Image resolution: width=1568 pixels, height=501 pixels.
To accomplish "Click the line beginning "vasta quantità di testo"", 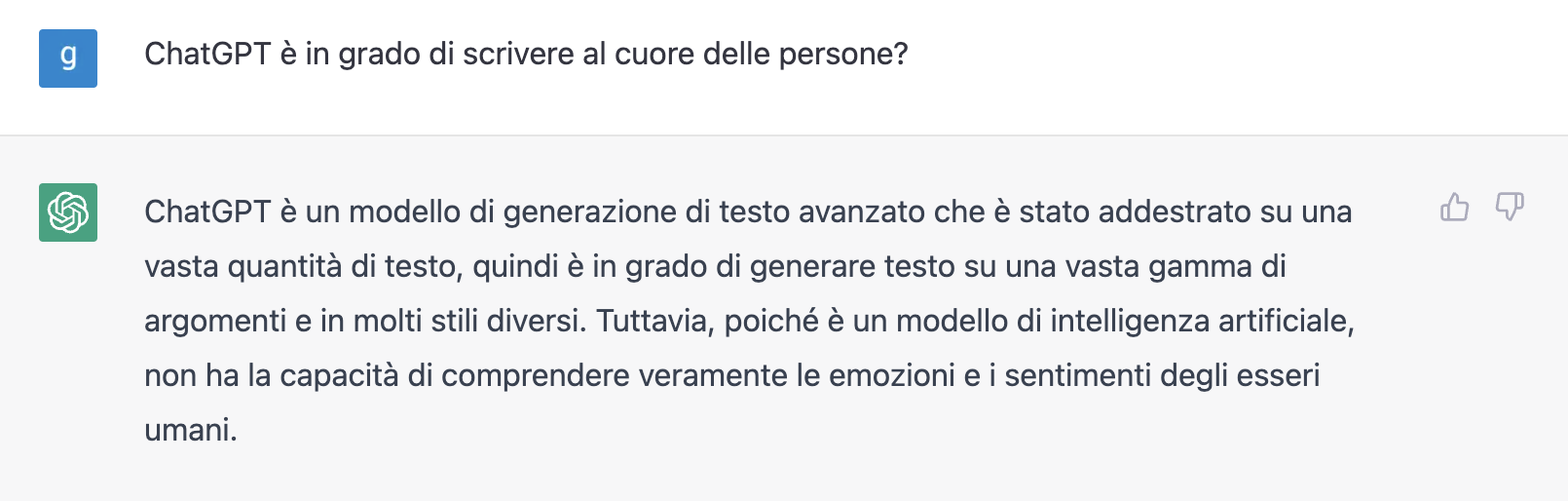I will pos(715,266).
